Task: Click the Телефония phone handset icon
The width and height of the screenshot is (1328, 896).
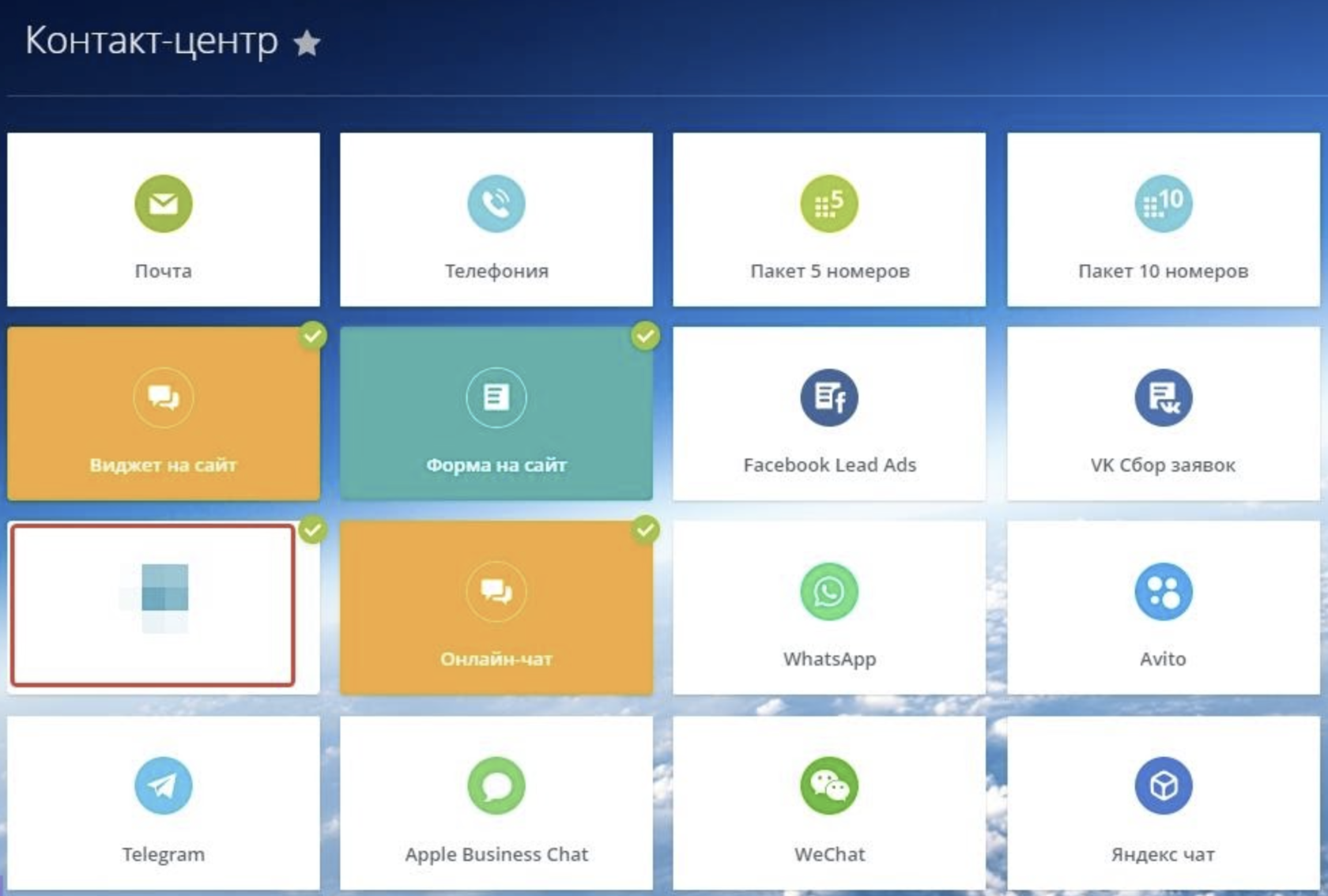Action: tap(496, 204)
